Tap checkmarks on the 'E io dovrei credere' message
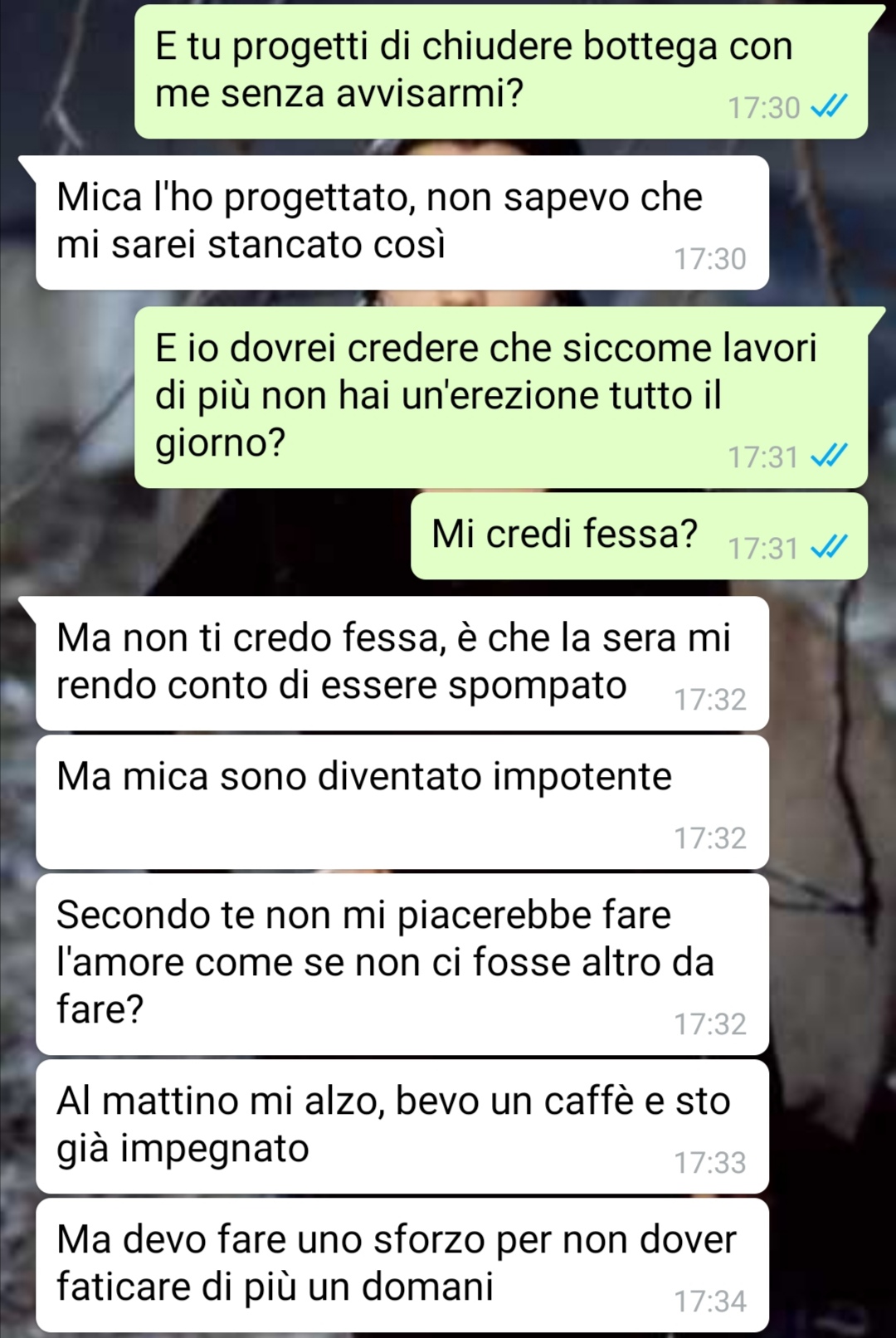Viewport: 896px width, 1338px height. point(828,455)
